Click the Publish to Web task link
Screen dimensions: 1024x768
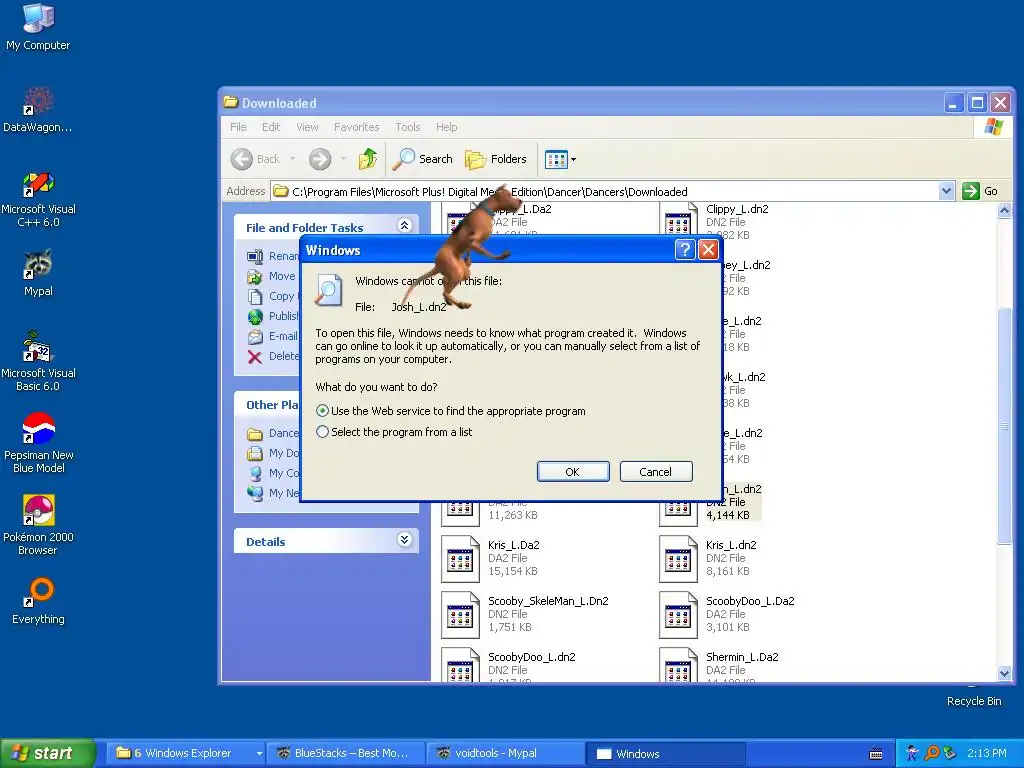pyautogui.click(x=274, y=316)
